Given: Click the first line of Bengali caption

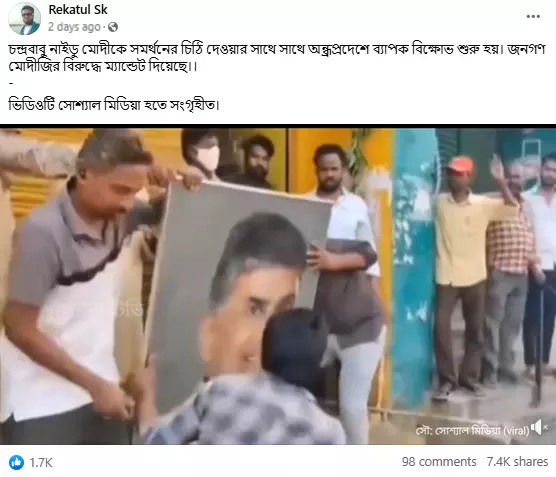Looking at the screenshot, I should click(277, 50).
